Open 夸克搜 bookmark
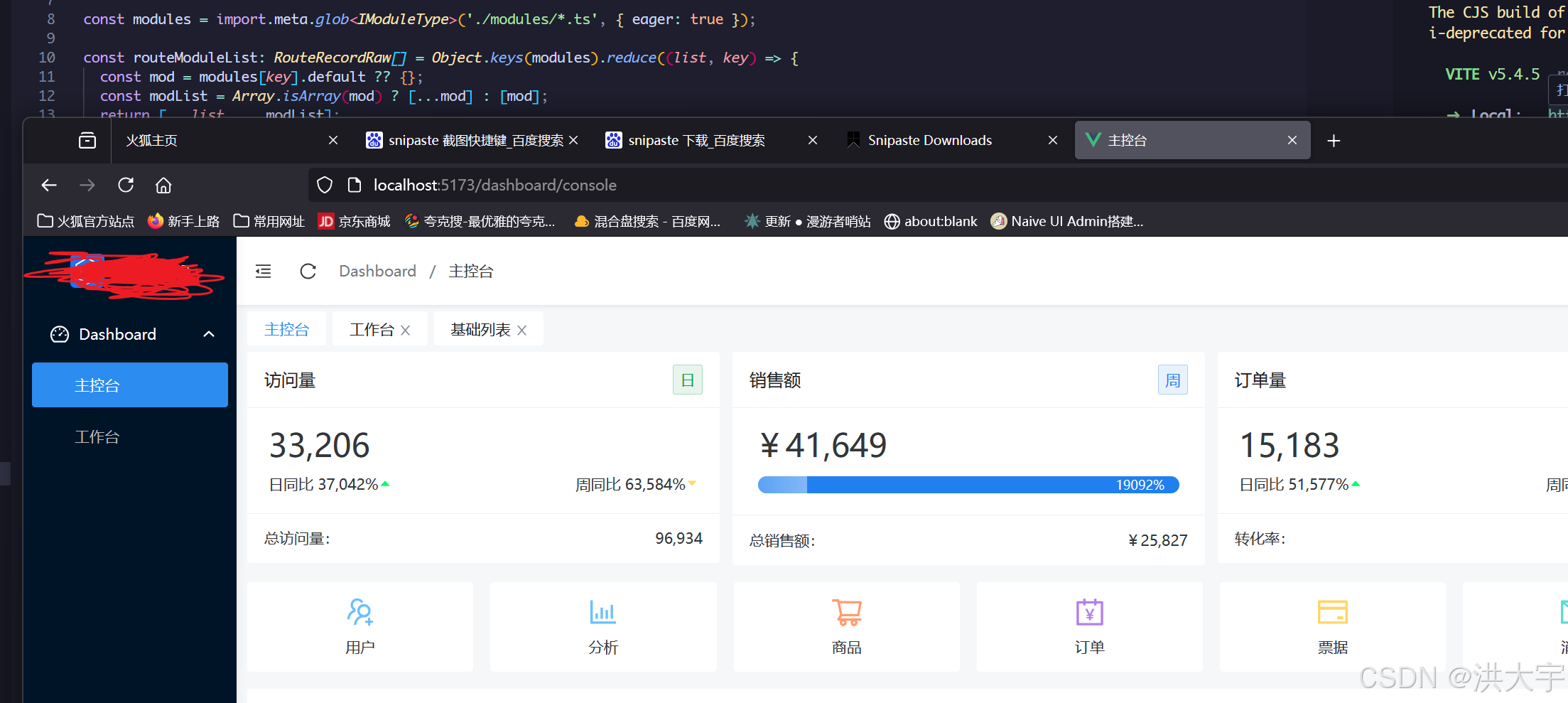The image size is (1568, 703). point(480,221)
